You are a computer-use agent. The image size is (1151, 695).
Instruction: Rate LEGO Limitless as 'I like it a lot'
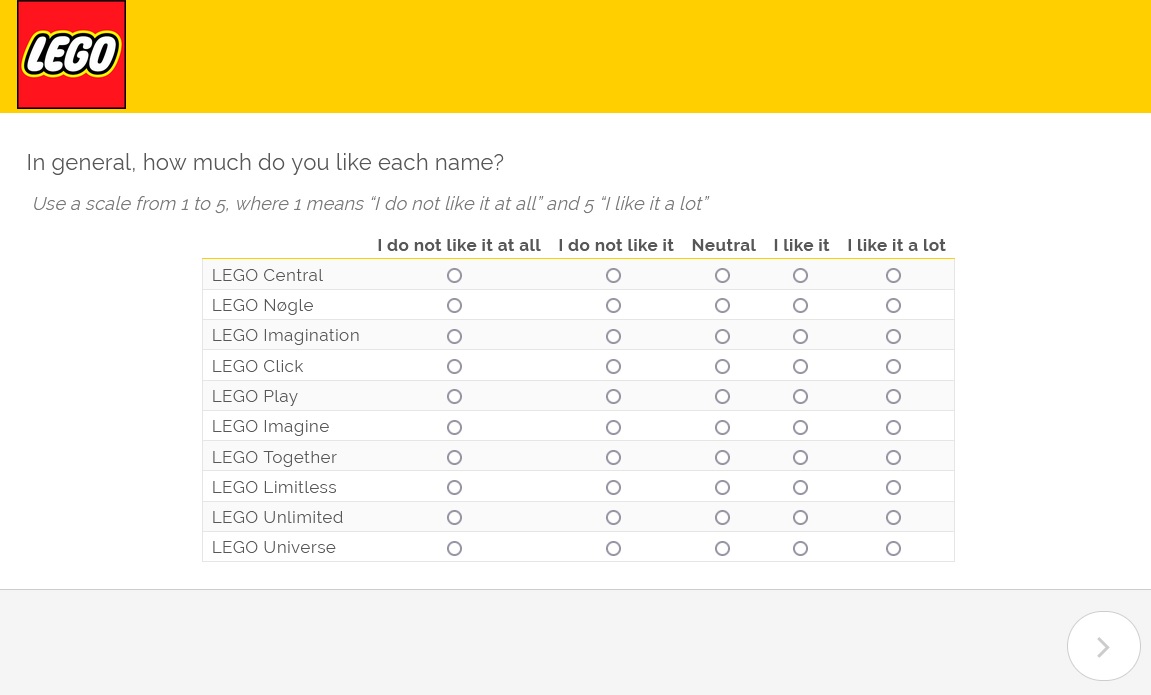tap(893, 487)
